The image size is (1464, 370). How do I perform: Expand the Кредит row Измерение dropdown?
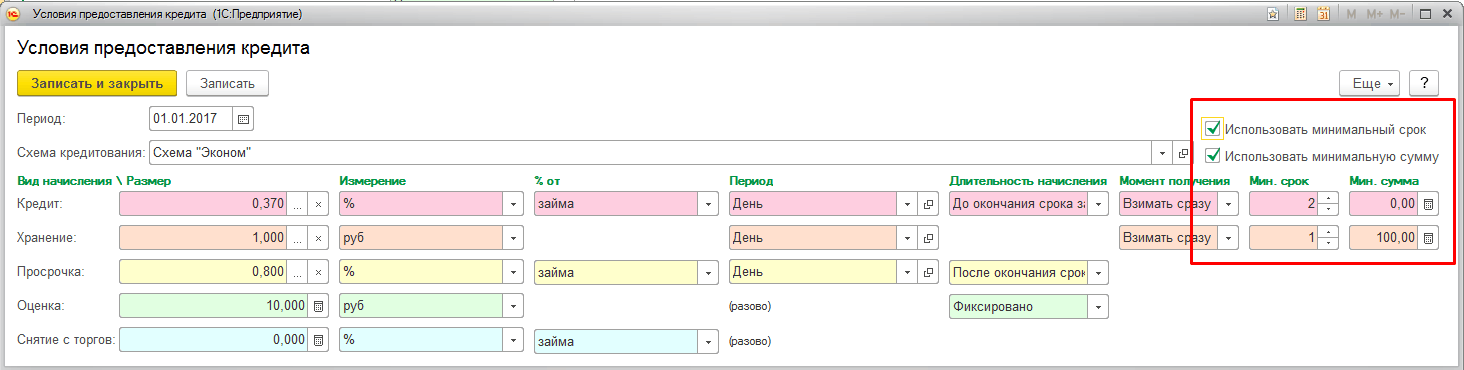(514, 204)
